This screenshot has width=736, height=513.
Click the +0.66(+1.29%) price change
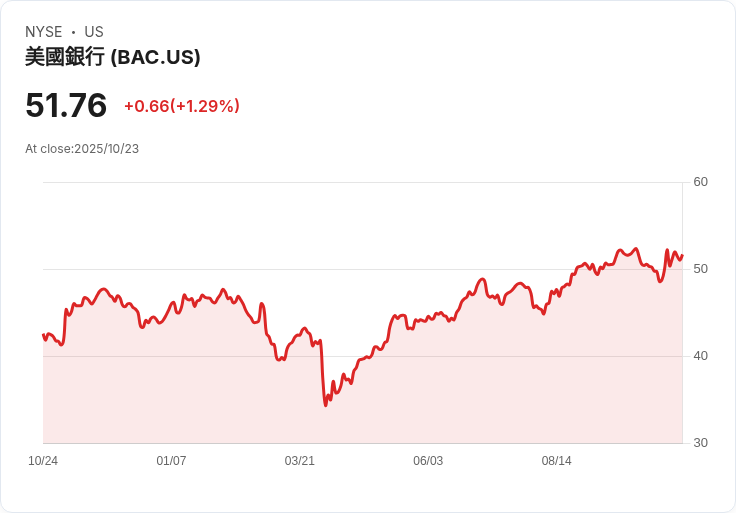pyautogui.click(x=181, y=106)
